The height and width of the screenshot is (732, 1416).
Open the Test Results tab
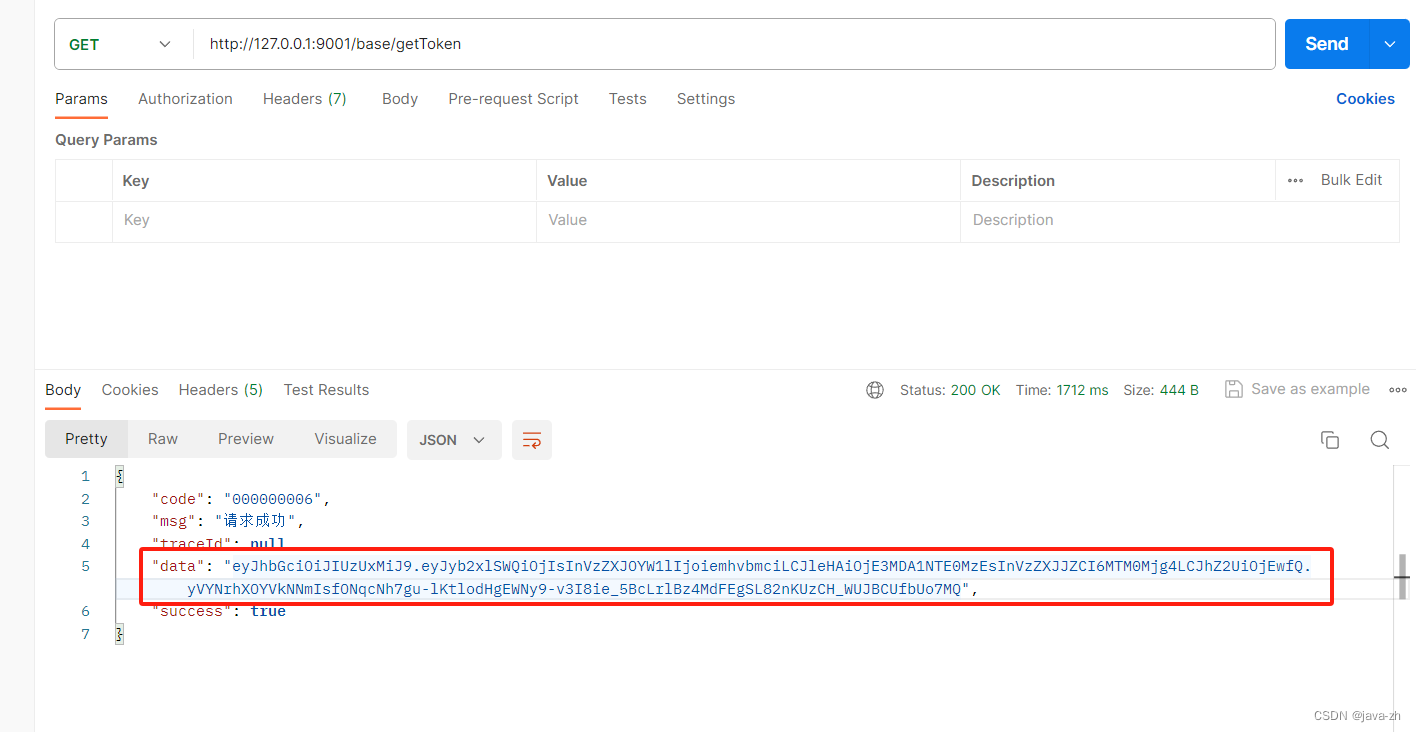click(326, 390)
